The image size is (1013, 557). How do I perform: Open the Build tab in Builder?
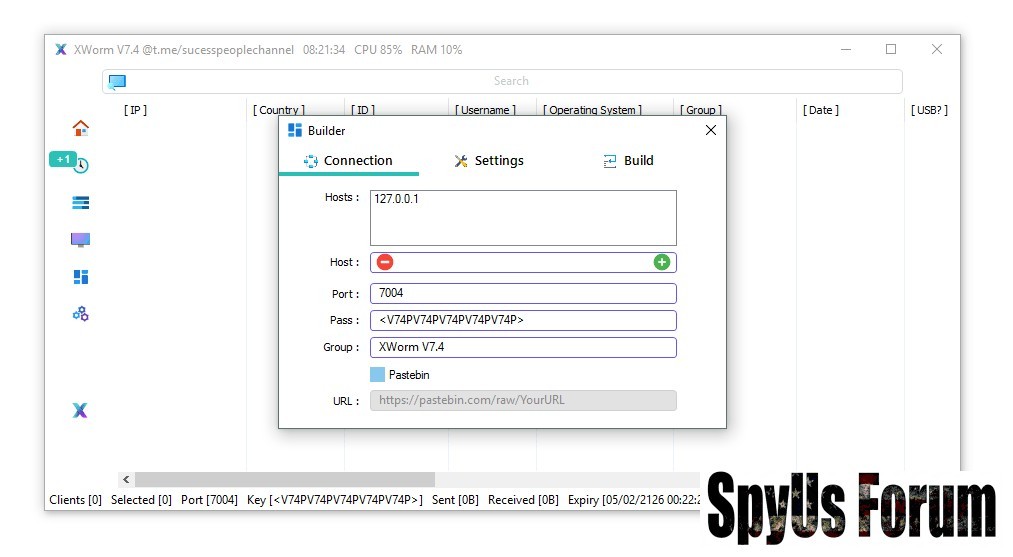point(628,161)
